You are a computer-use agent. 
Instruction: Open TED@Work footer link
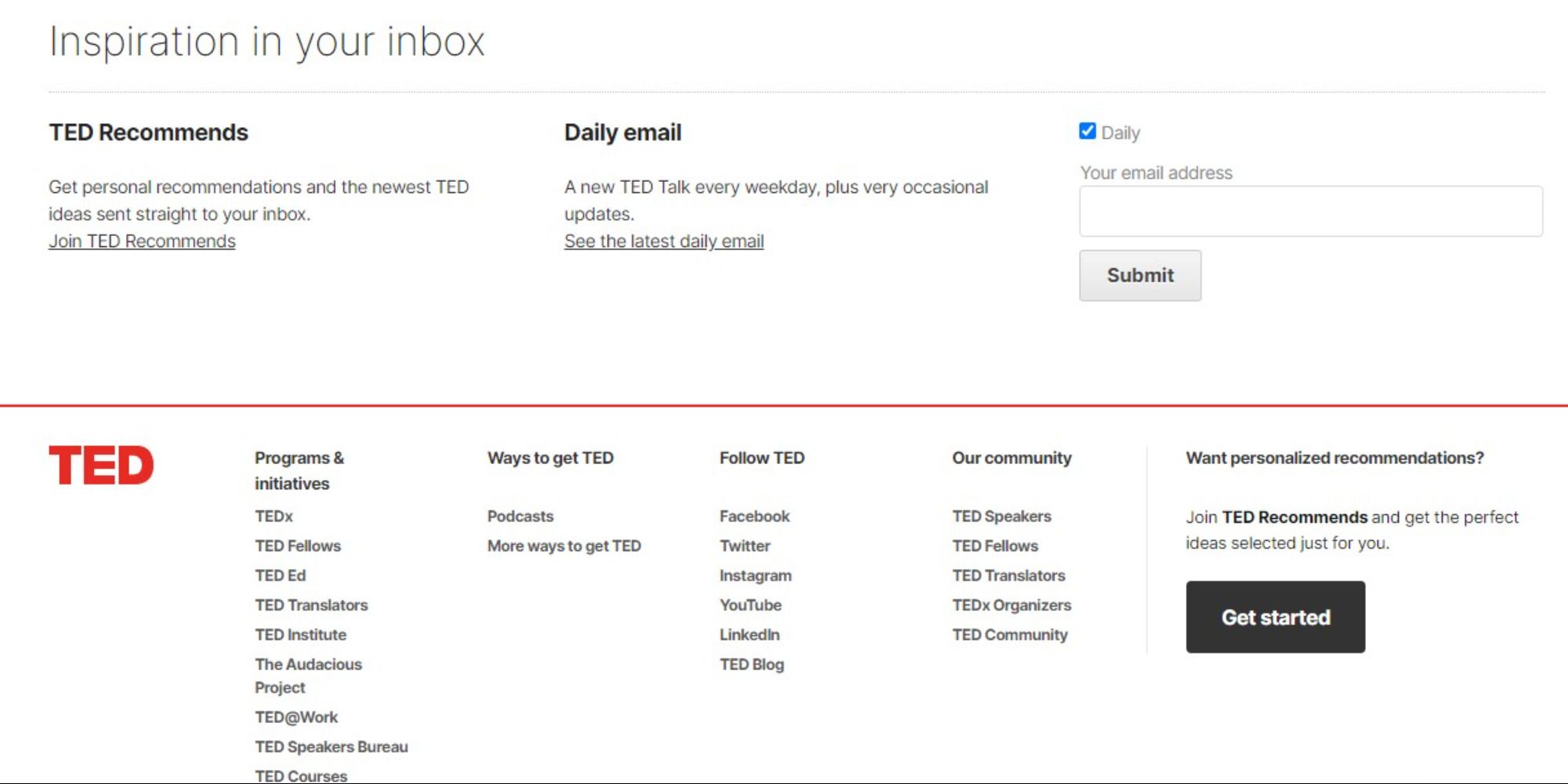(296, 717)
